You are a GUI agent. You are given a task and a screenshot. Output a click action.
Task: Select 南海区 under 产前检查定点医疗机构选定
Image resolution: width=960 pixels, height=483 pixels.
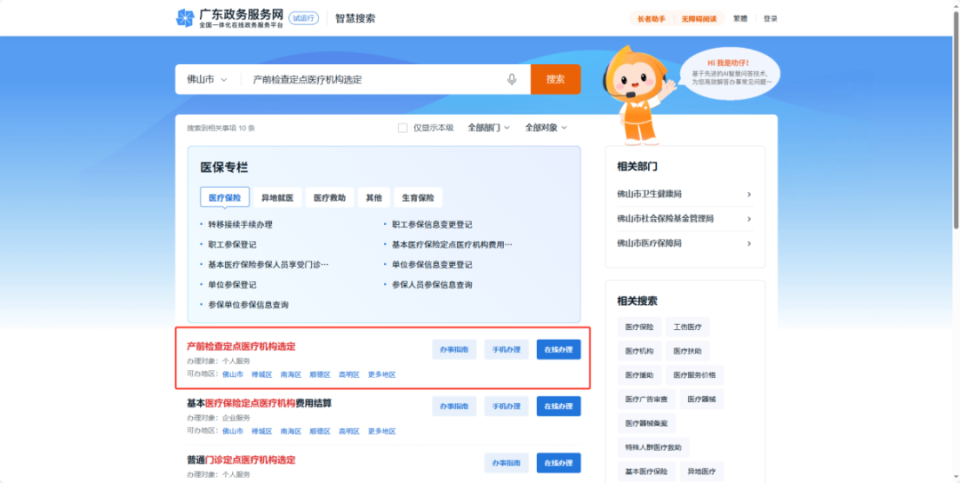click(291, 375)
